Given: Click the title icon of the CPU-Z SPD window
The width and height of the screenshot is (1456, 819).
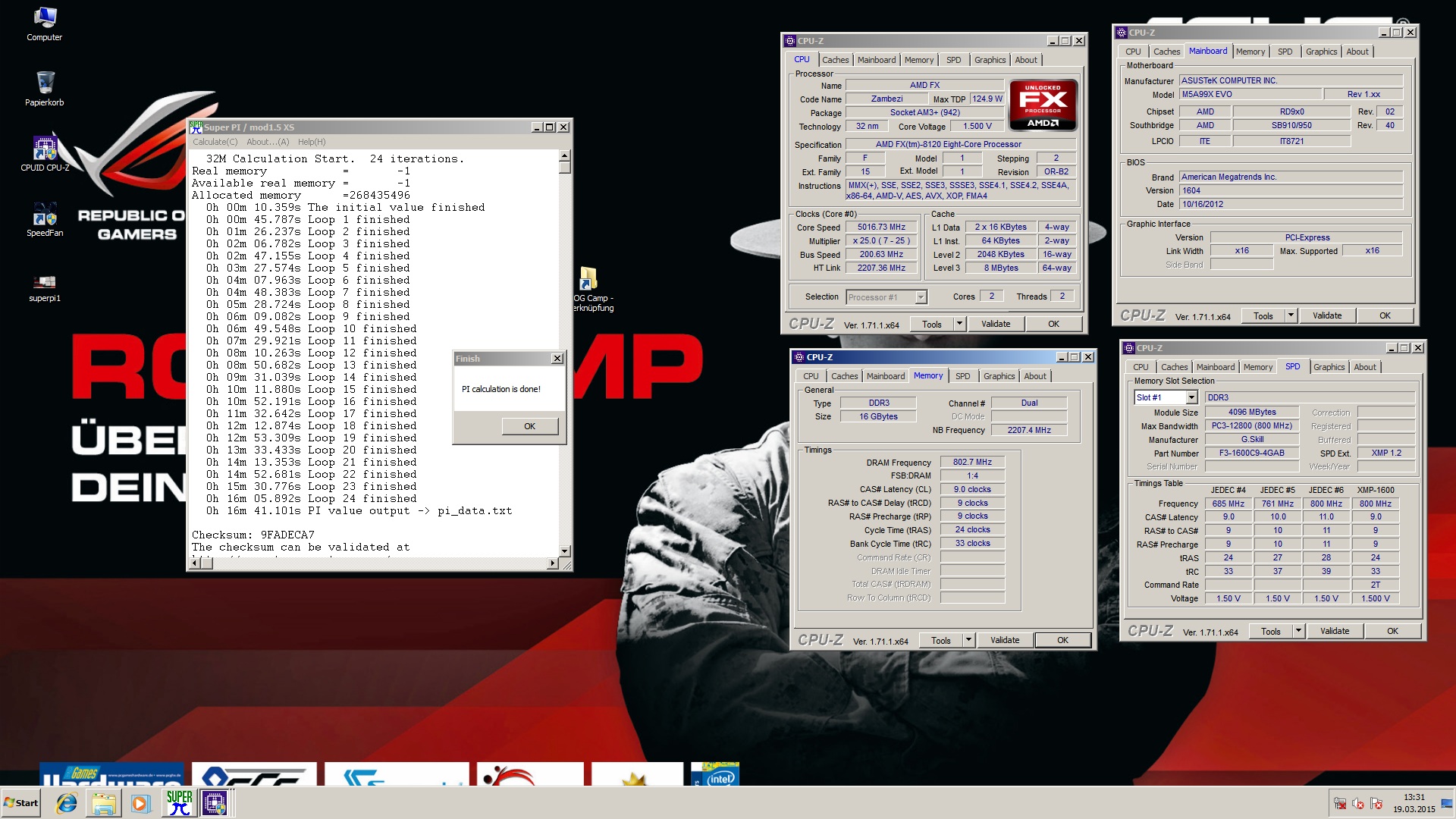Looking at the screenshot, I should (1129, 348).
